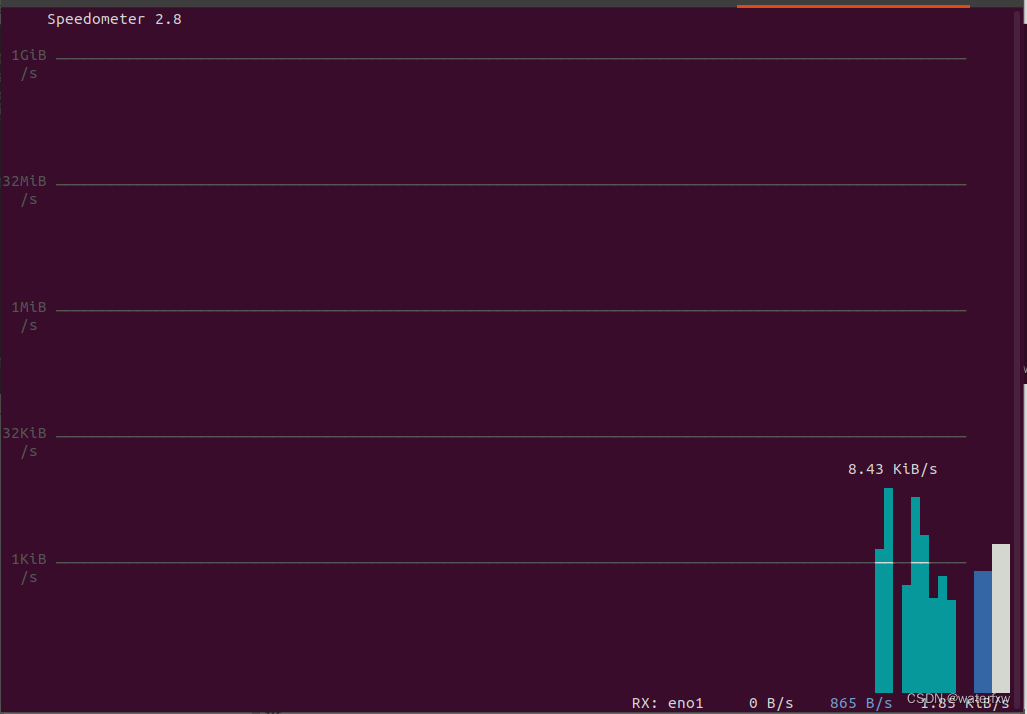Click the 865 B/s rate value
The width and height of the screenshot is (1027, 714).
(862, 703)
